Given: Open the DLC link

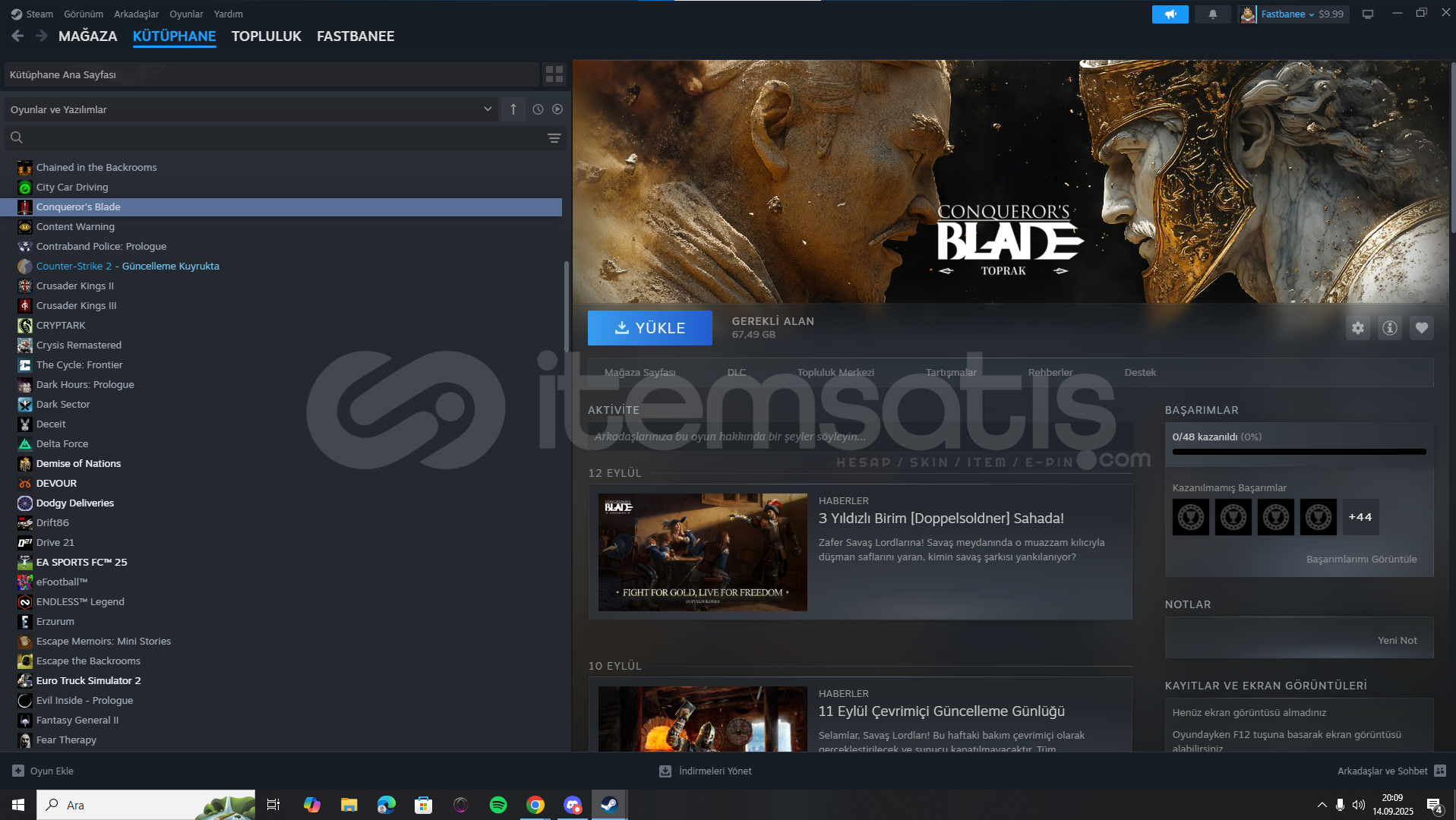Looking at the screenshot, I should 737,373.
